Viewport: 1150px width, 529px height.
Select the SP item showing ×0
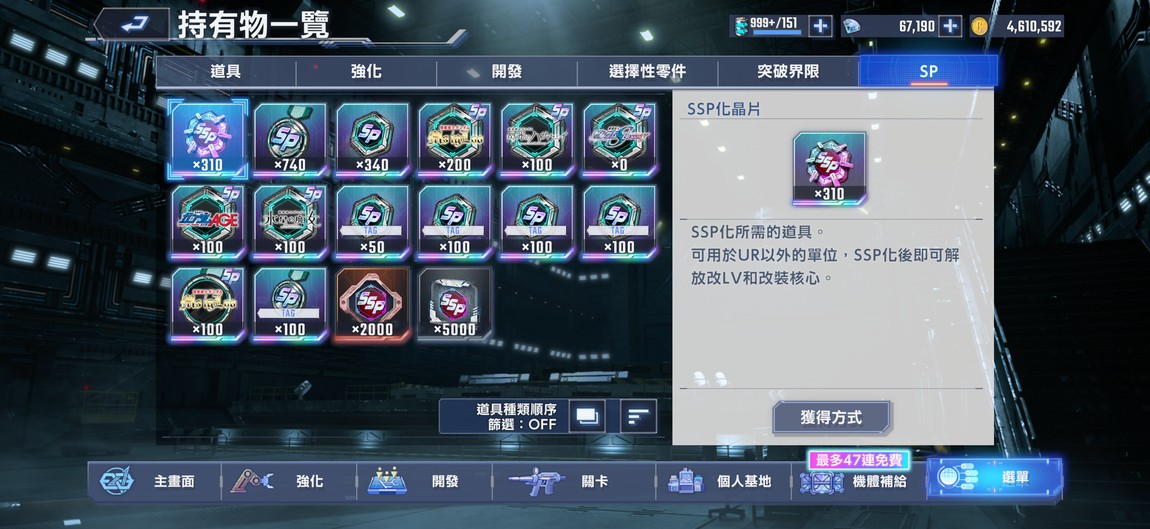coord(619,139)
